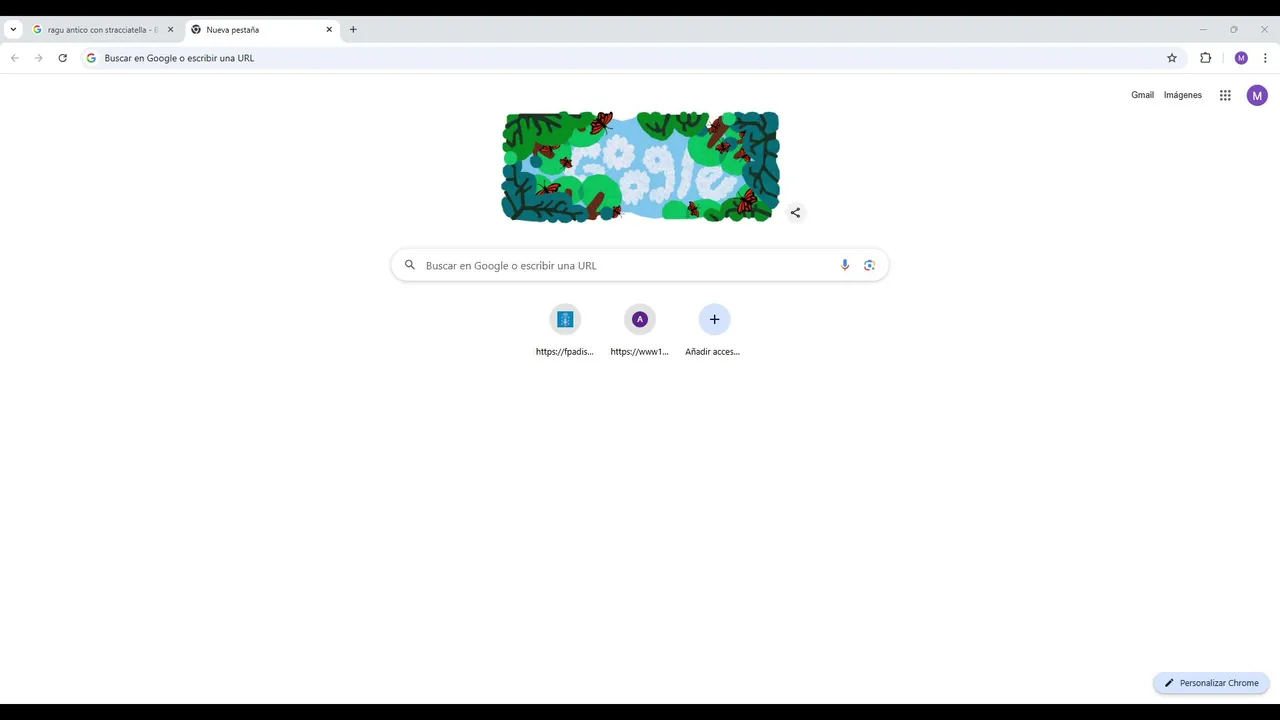Open the https://fpadis... shortcut
The width and height of the screenshot is (1280, 720).
[x=565, y=331]
